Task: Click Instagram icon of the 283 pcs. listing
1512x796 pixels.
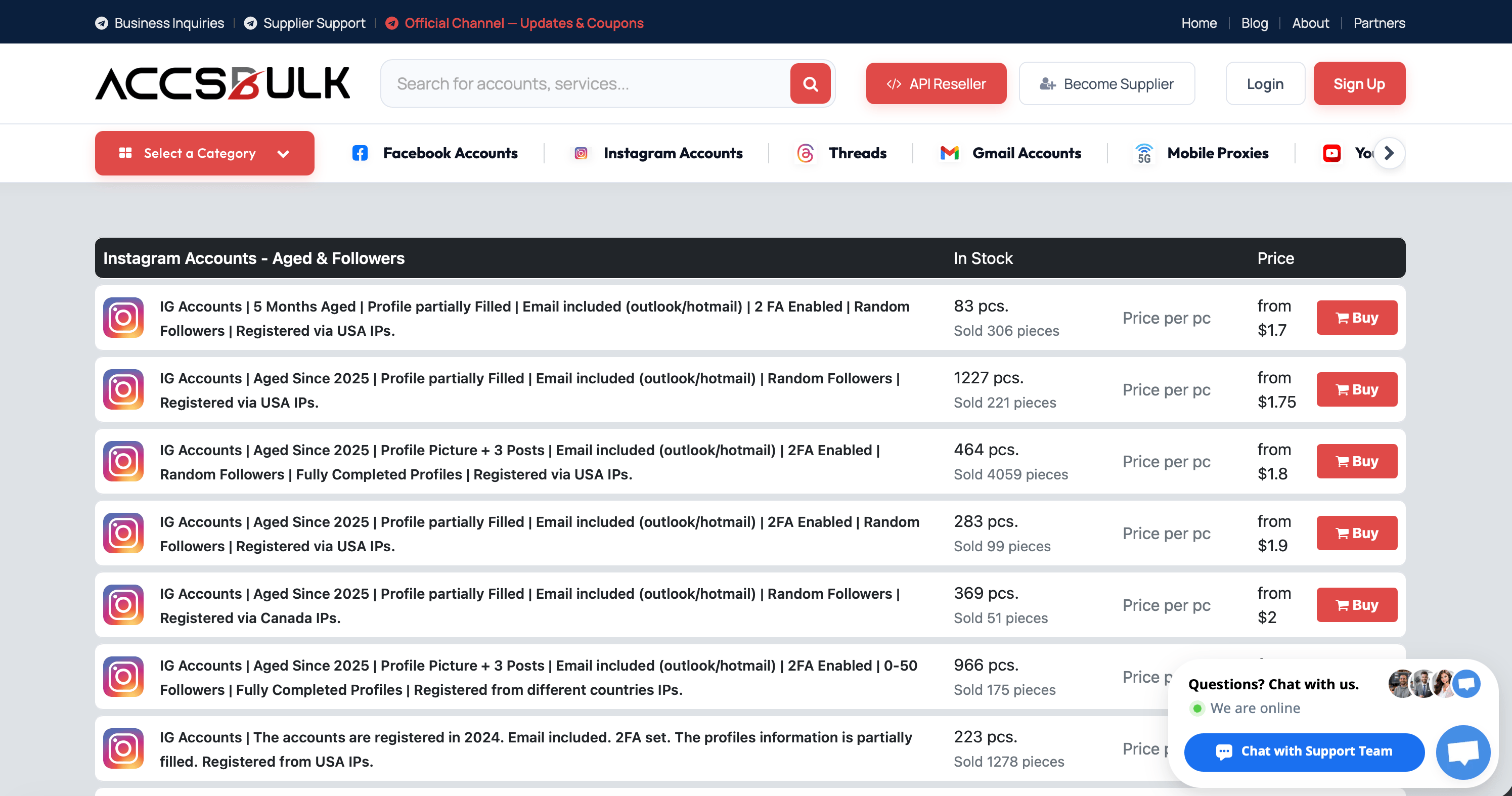Action: click(123, 533)
